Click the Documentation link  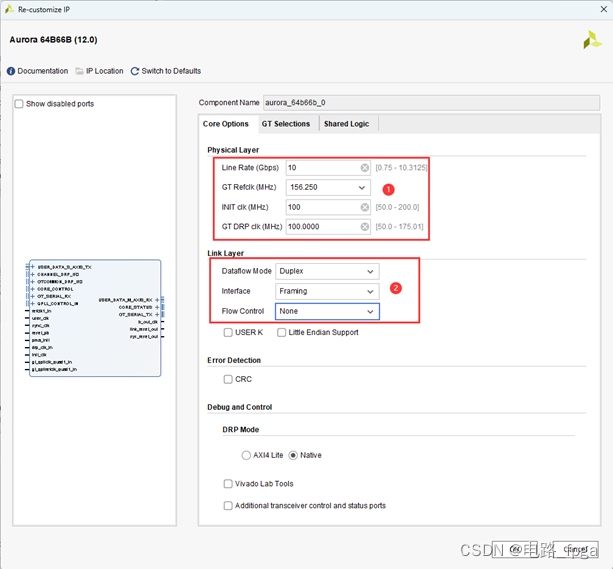[43, 71]
